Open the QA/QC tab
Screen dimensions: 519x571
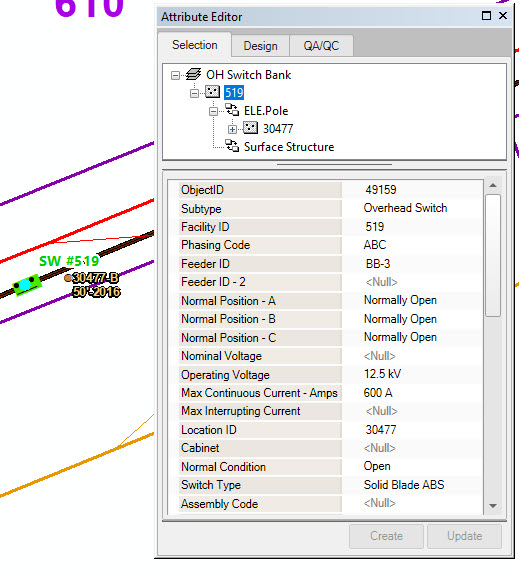(321, 46)
